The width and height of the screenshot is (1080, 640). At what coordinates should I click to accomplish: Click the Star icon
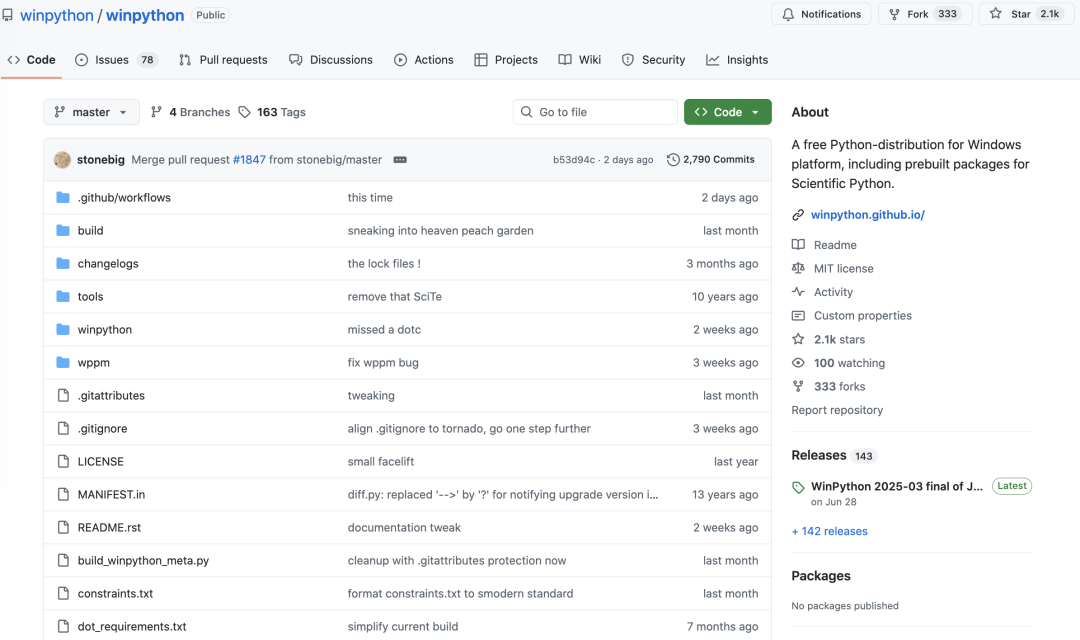[995, 14]
